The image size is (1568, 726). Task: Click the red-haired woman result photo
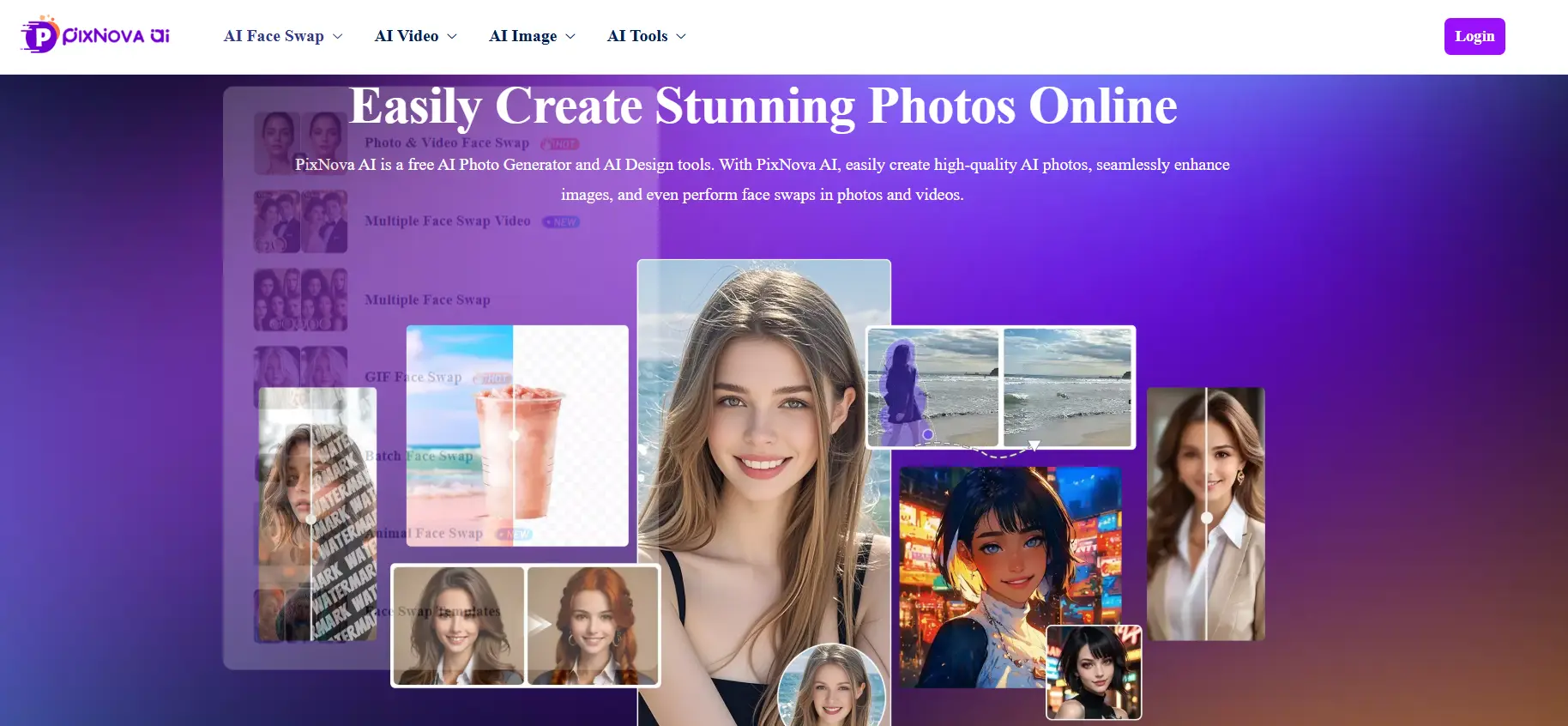(x=593, y=625)
